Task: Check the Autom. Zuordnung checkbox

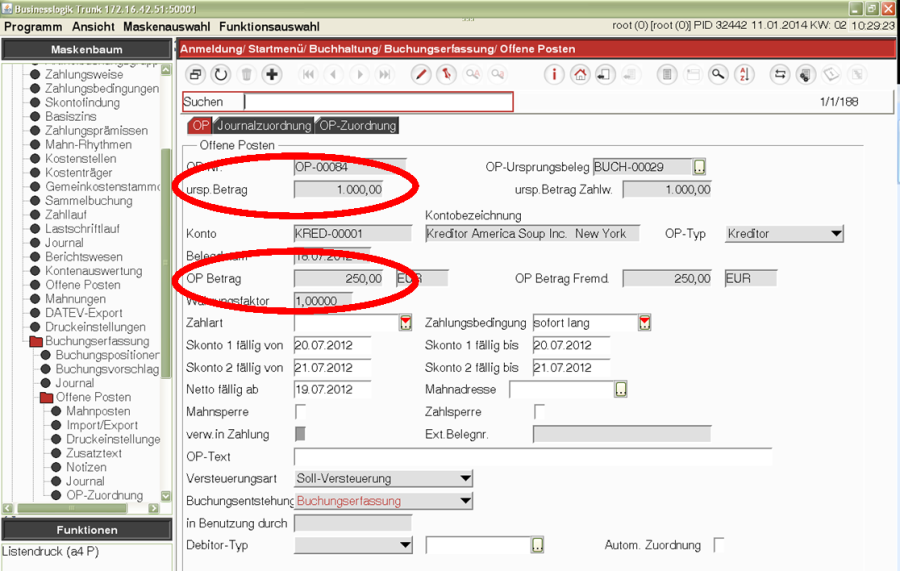Action: coord(718,545)
